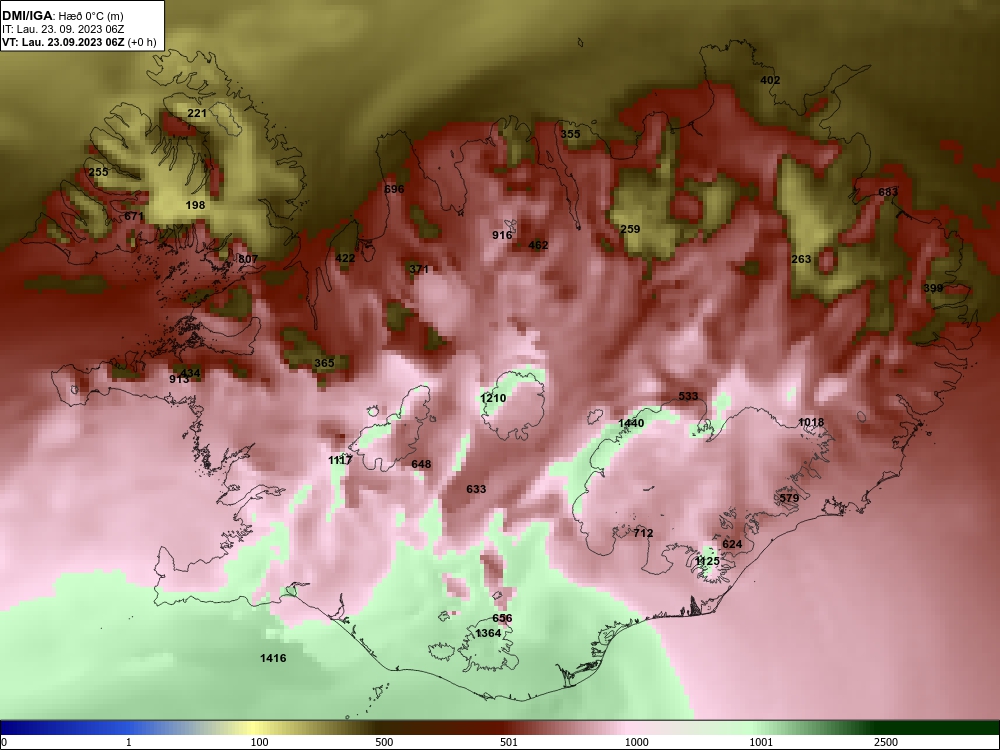This screenshot has width=1000, height=750.
Task: Click the 365 height value
Action: (x=324, y=363)
